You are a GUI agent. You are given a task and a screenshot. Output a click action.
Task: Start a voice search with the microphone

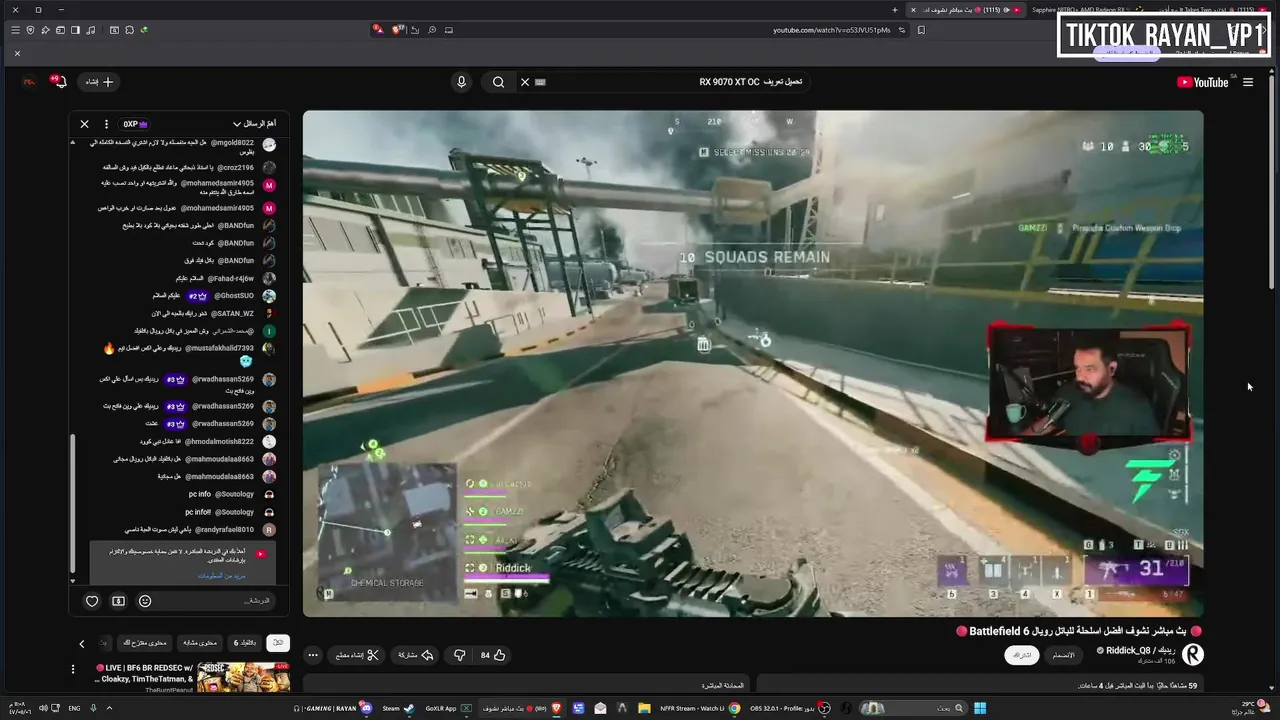coord(461,82)
